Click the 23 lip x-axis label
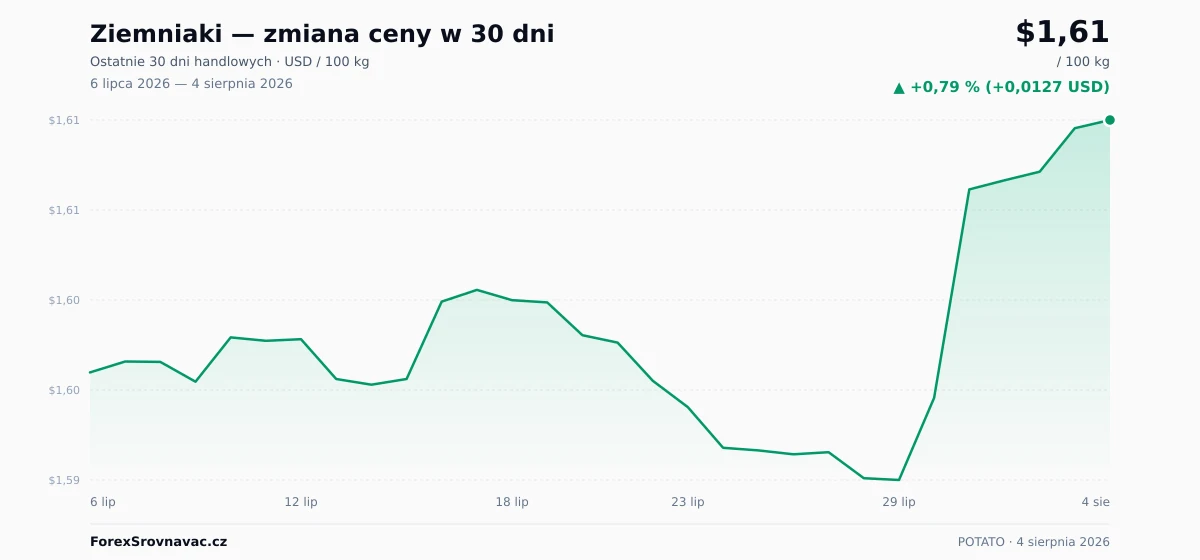1200x560 pixels. point(688,502)
